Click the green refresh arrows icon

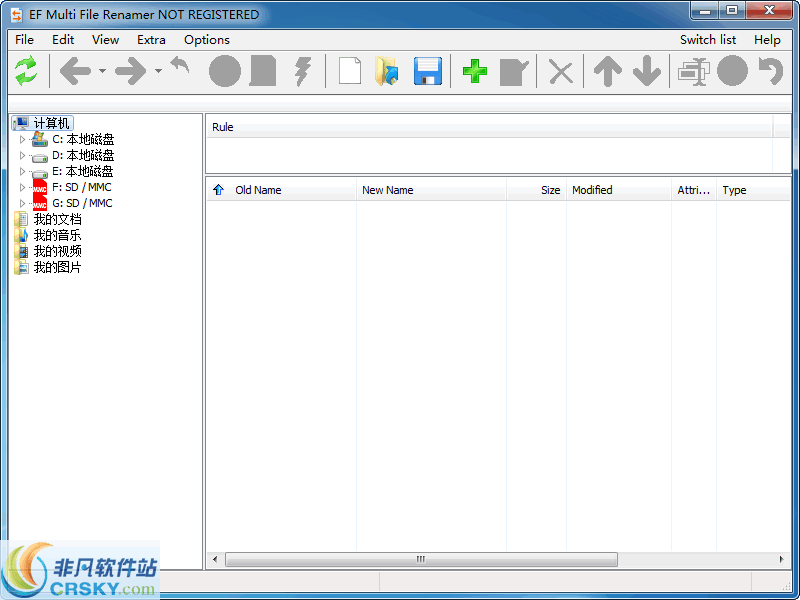point(26,71)
